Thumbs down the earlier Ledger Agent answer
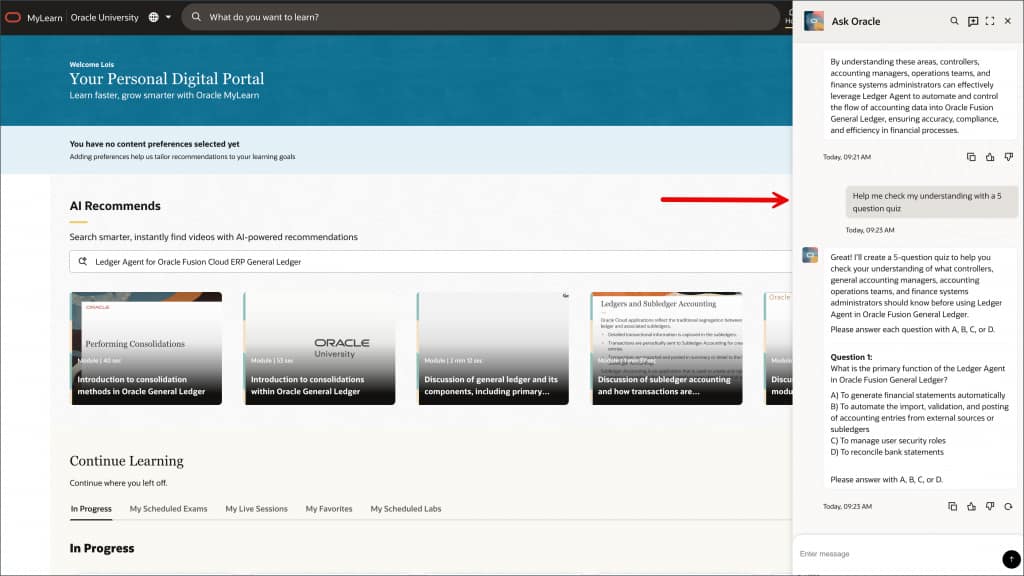 (1008, 157)
